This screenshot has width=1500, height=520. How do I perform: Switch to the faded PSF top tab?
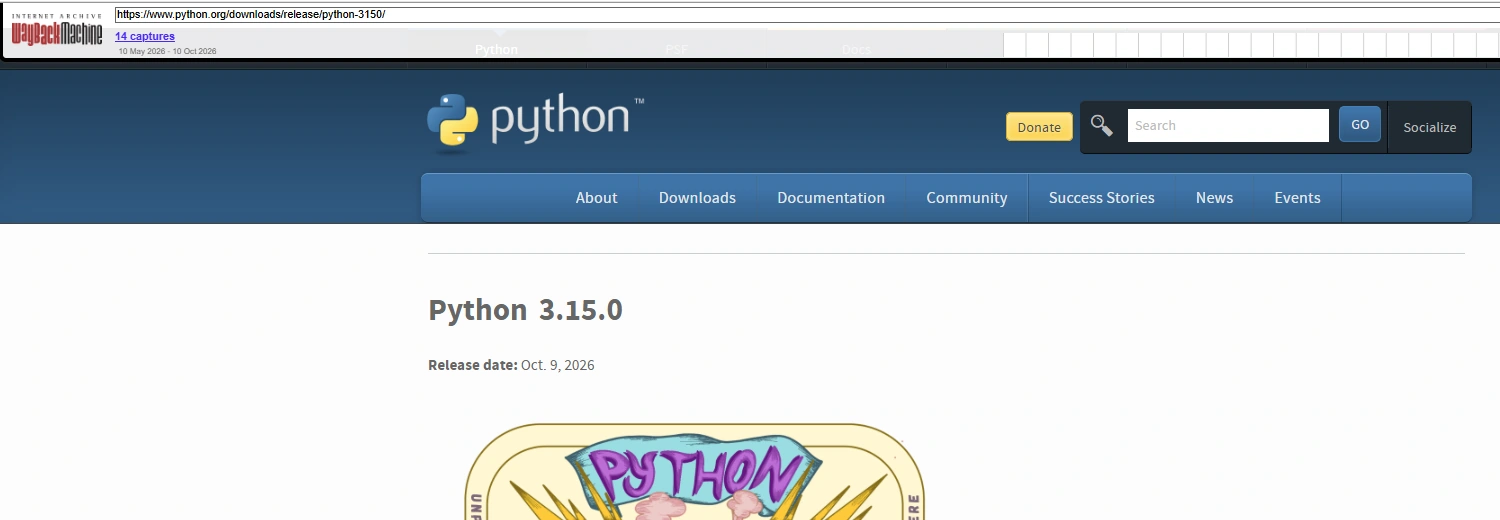pos(677,49)
